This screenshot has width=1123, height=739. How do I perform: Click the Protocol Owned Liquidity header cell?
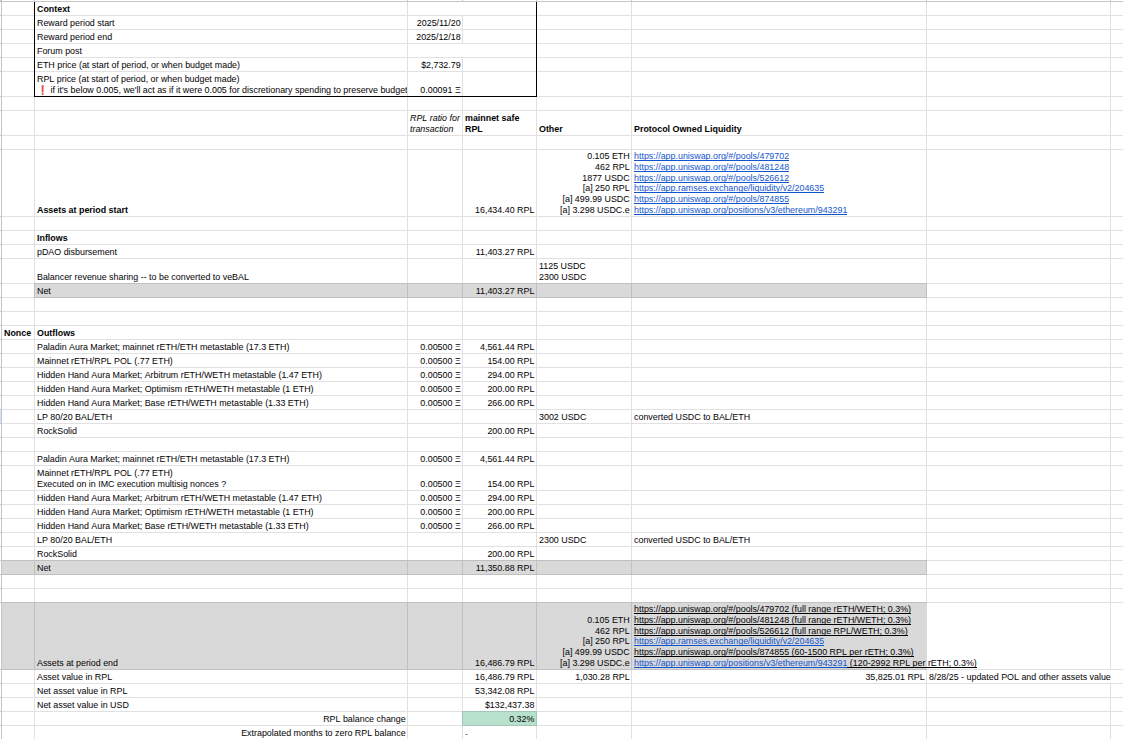[688, 129]
